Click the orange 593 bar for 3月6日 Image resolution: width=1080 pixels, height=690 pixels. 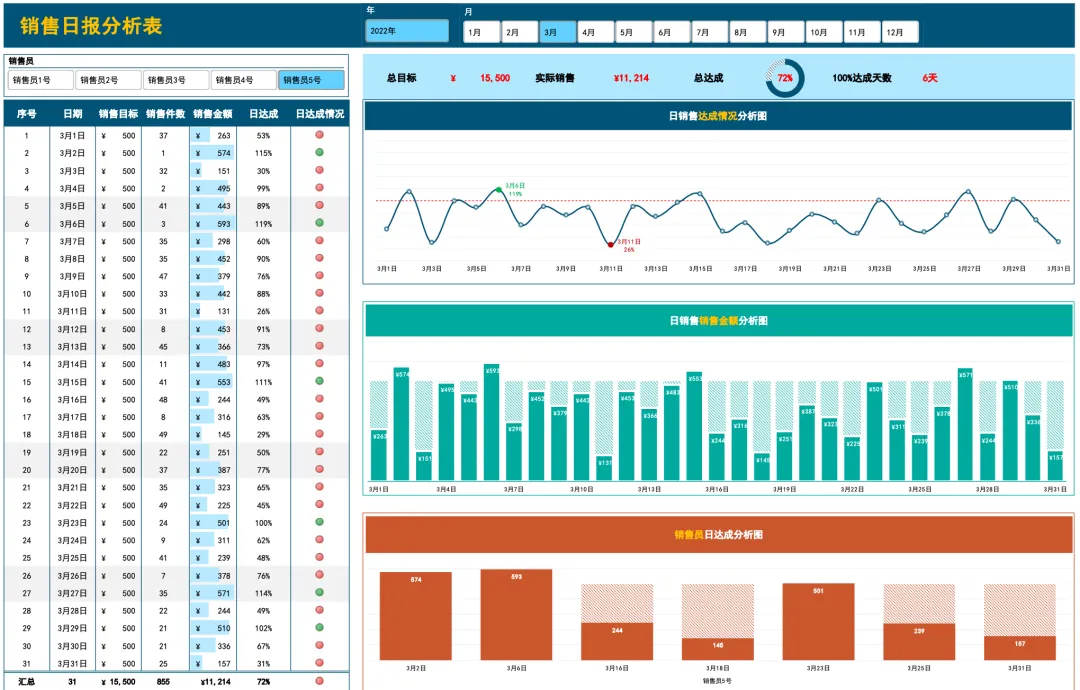coord(517,614)
